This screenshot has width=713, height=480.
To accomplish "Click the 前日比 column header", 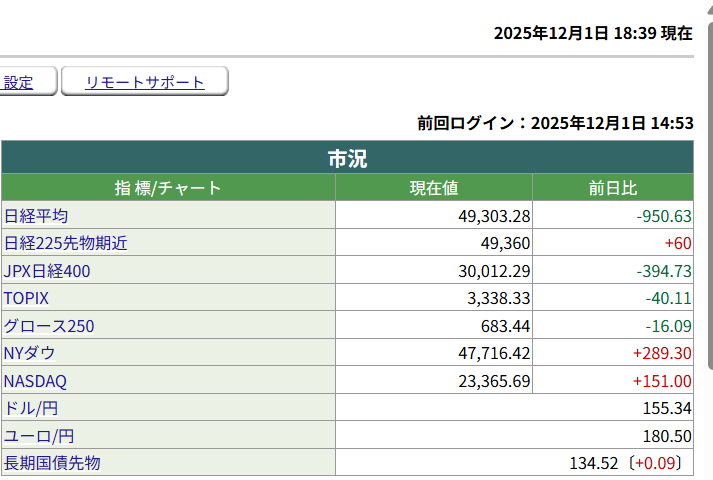I will coord(612,188).
